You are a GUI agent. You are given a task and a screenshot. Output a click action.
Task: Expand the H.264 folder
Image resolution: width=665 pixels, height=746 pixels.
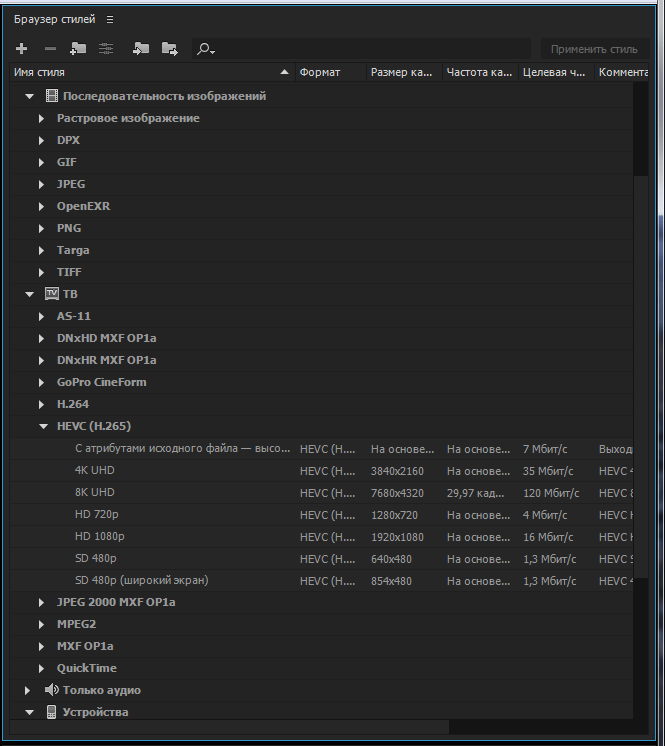[41, 404]
